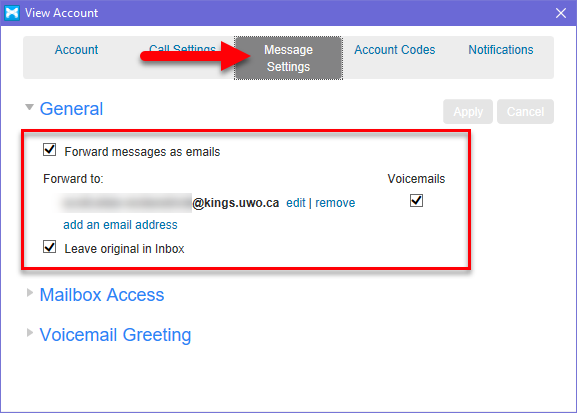Go to the Account Codes tab
The height and width of the screenshot is (413, 577).
pos(394,50)
